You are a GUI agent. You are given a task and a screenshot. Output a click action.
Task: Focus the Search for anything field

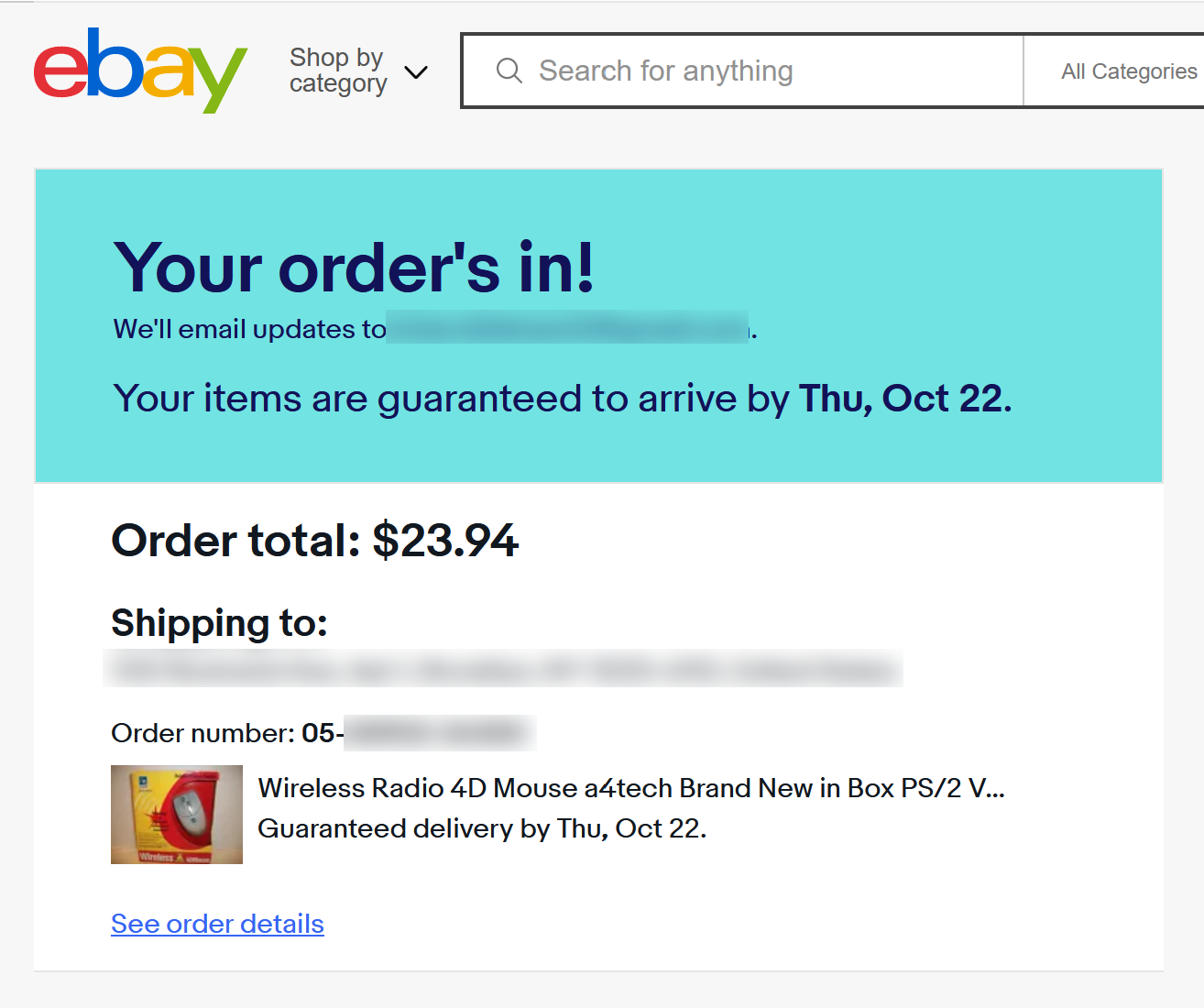pyautogui.click(x=743, y=71)
